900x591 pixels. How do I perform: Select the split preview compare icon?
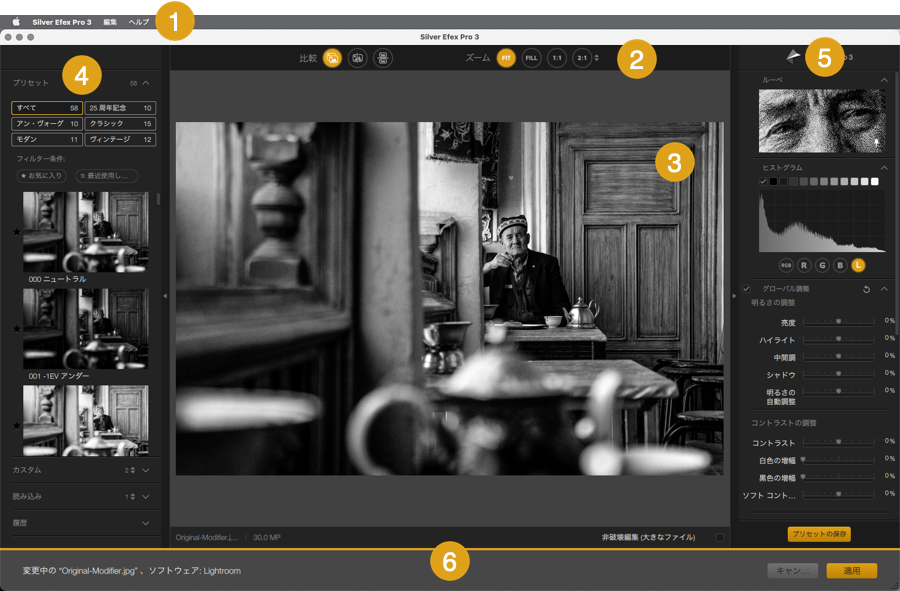[358, 58]
